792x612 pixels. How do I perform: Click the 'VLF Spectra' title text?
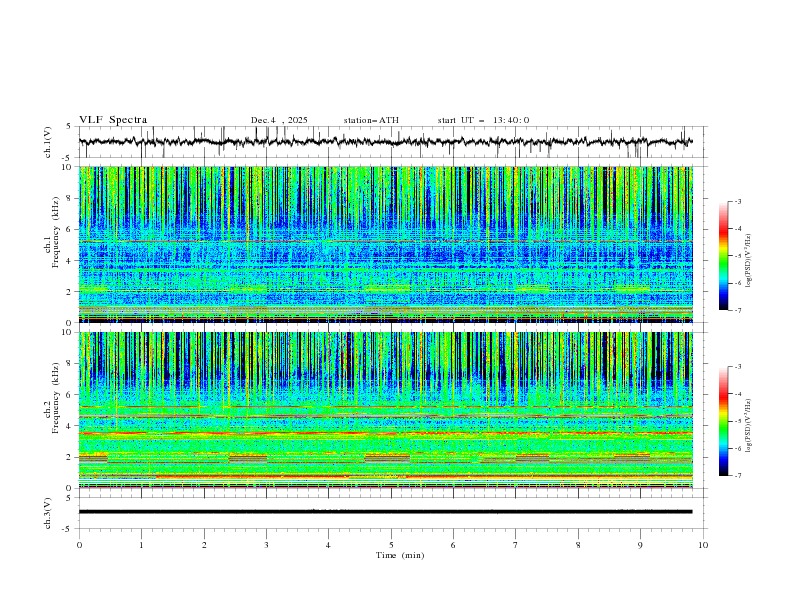point(113,120)
